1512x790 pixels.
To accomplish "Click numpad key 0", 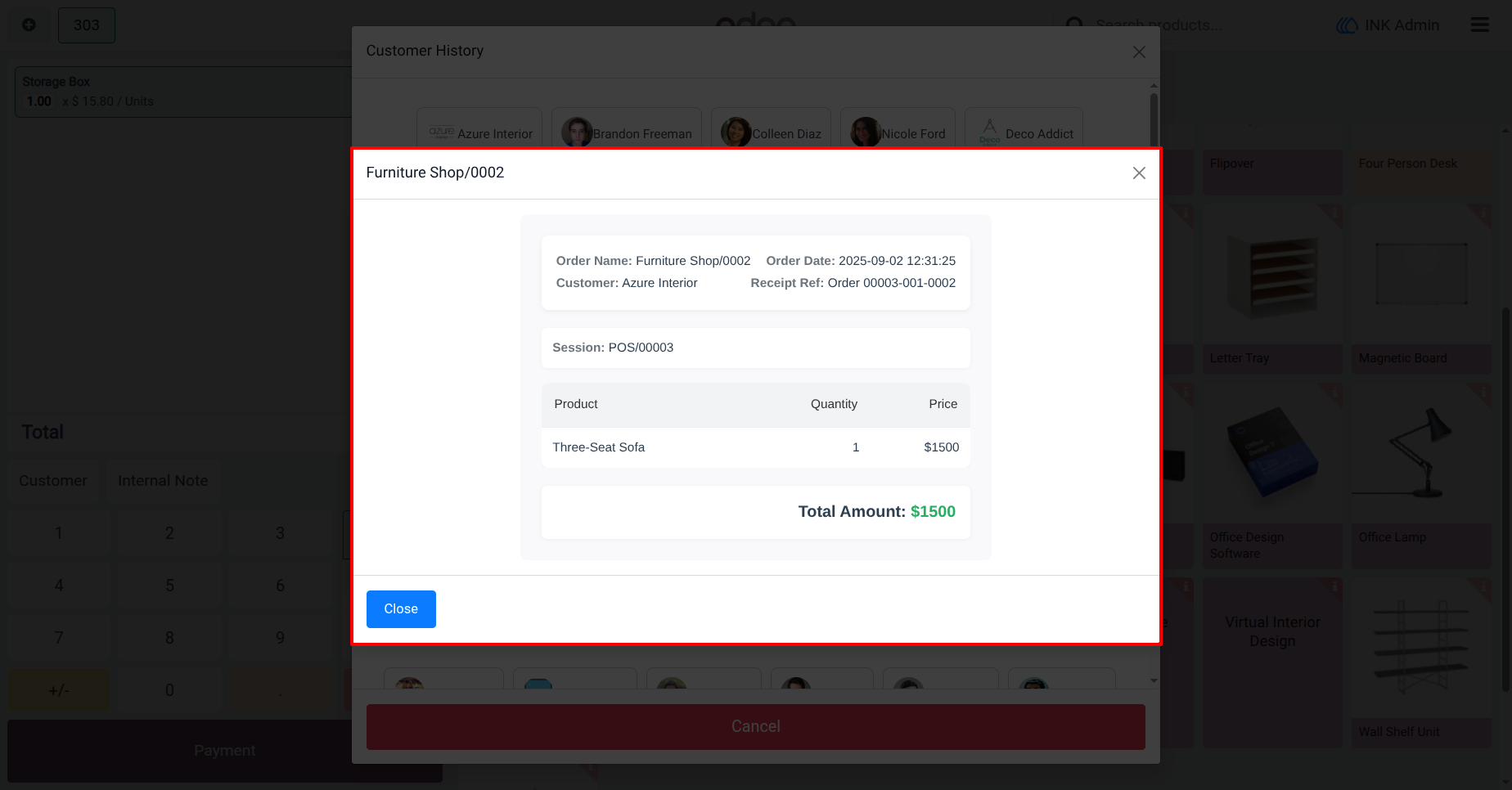I will point(169,690).
